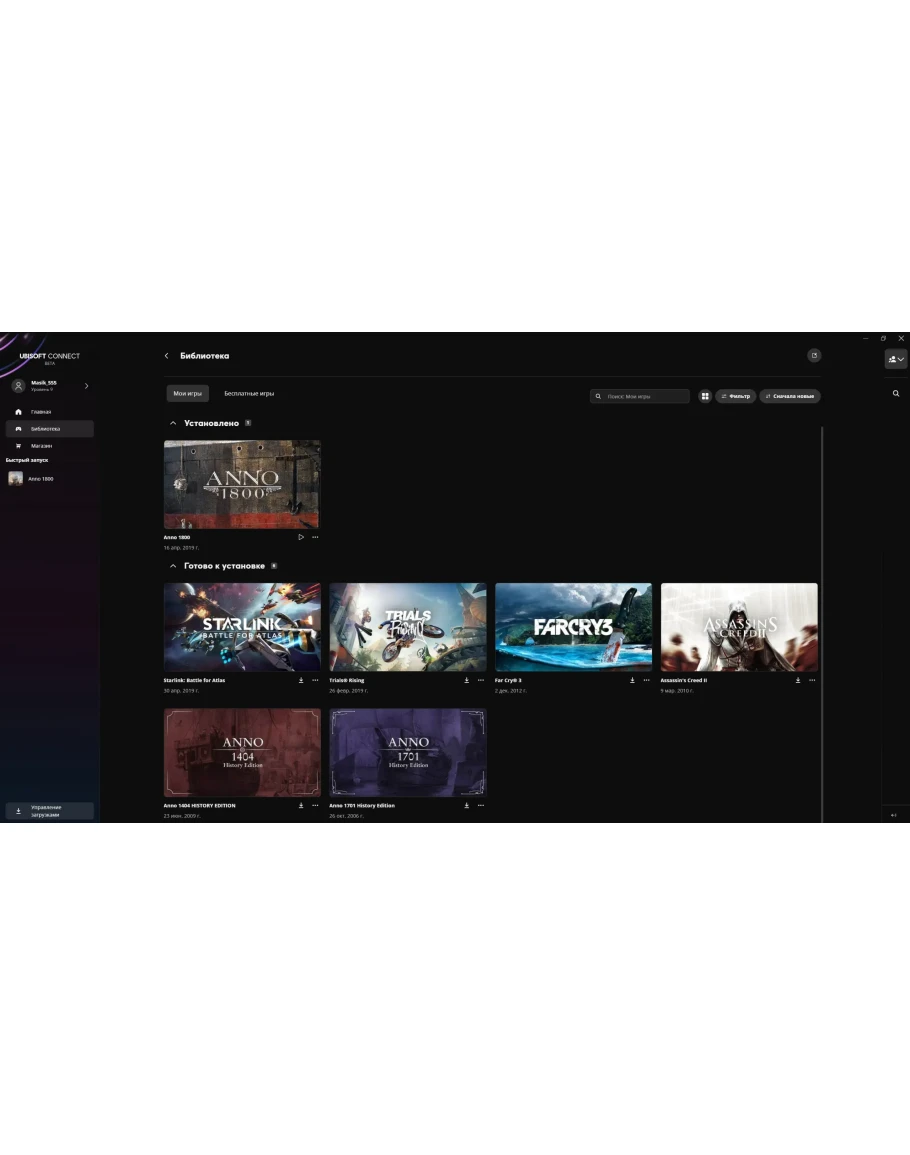910x1155 pixels.
Task: Open more options for Anno 1404 History Edition
Action: pos(315,806)
